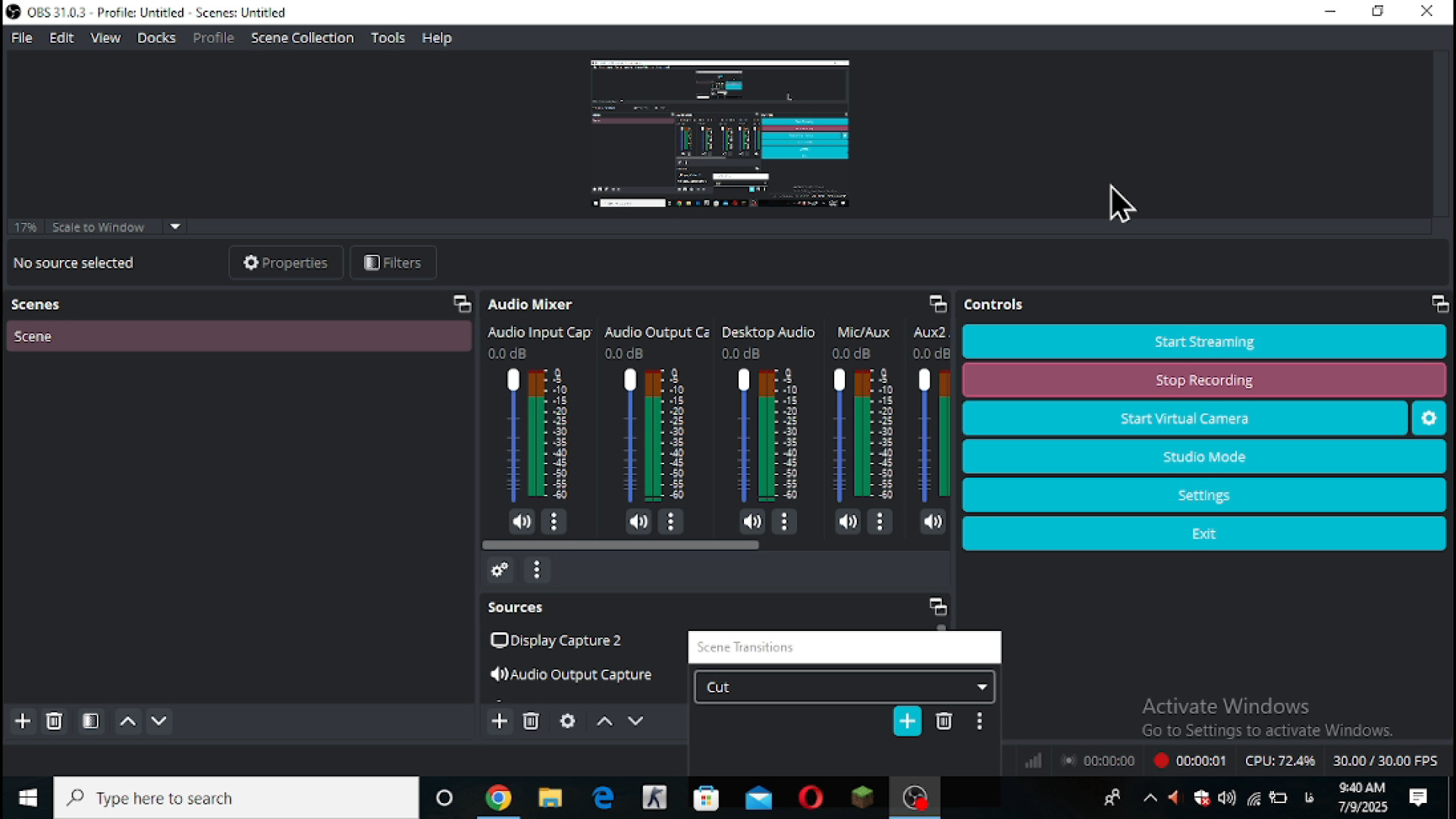The width and height of the screenshot is (1456, 819).
Task: Click Stop Recording button
Action: pyautogui.click(x=1203, y=380)
